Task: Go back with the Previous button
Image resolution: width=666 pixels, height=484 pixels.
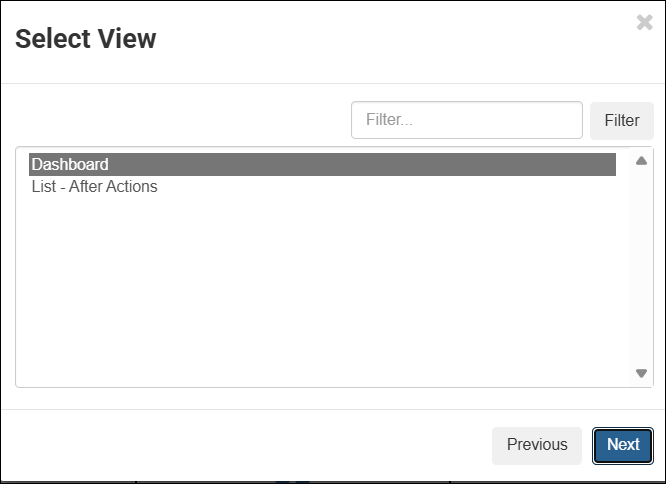Action: tap(536, 446)
